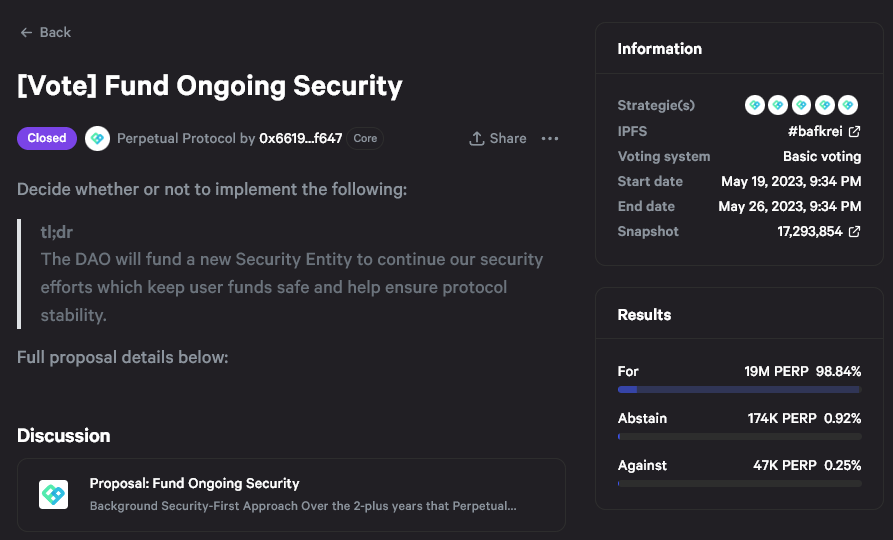Click the author address 0x6619...f647
The height and width of the screenshot is (540, 893).
(x=300, y=138)
